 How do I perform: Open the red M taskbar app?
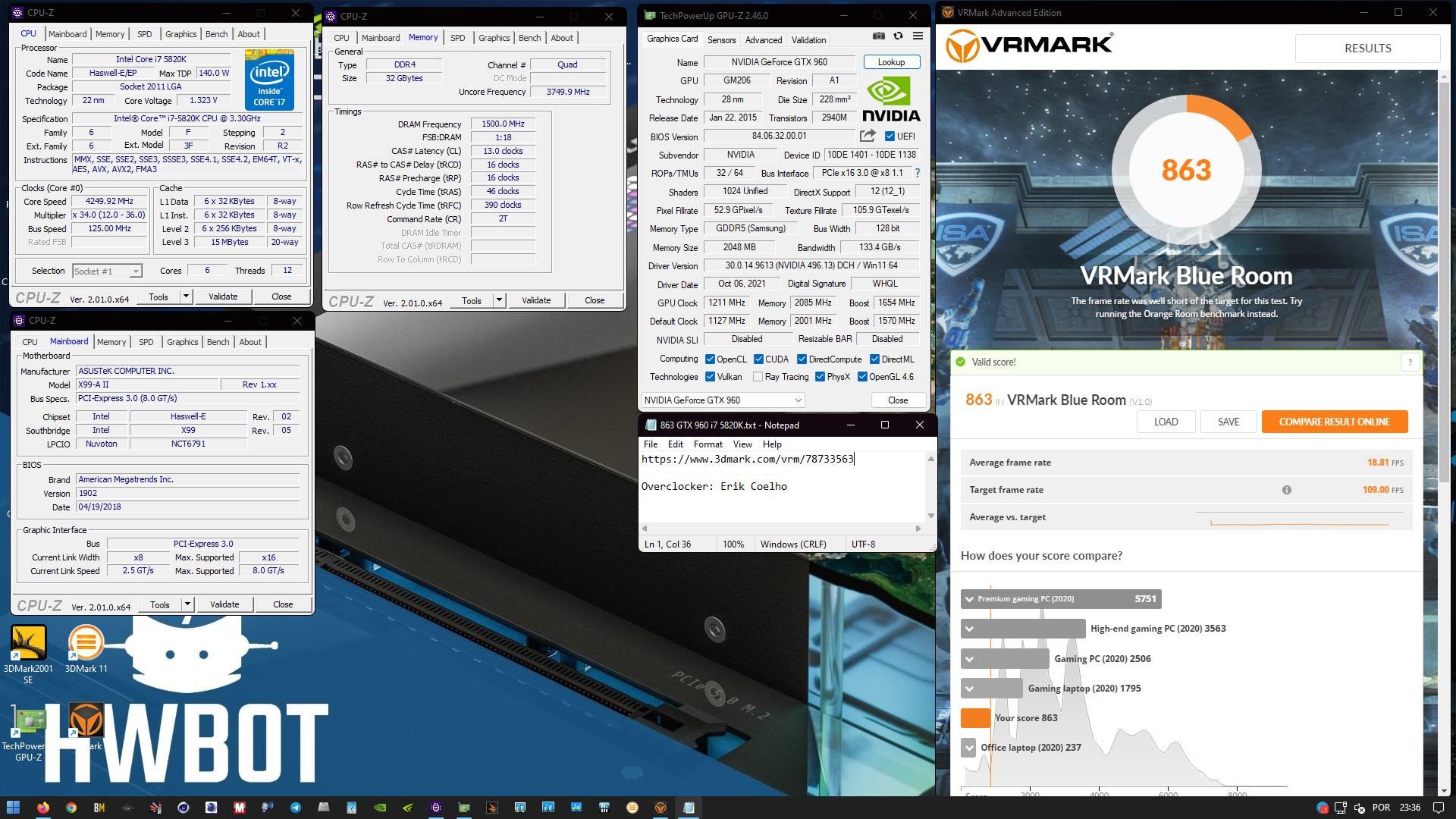pyautogui.click(x=239, y=808)
